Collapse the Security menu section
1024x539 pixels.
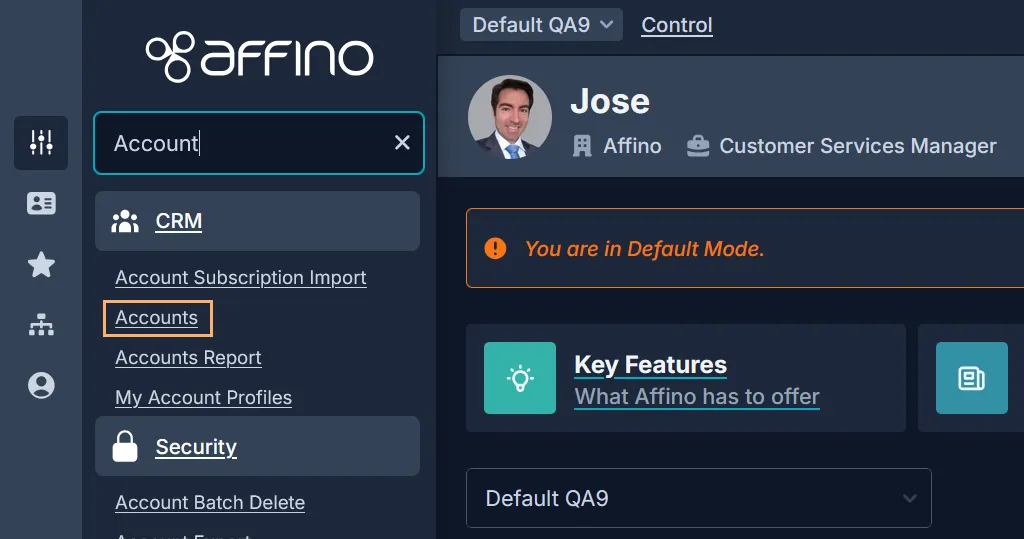[196, 447]
